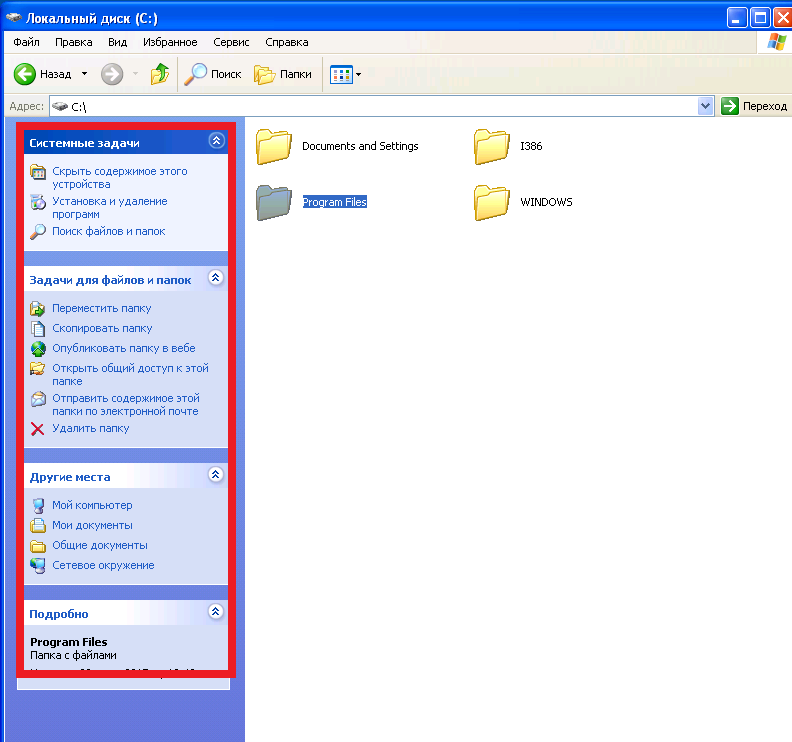Click Открыть общий доступ к этой папке
The width and height of the screenshot is (792, 742).
pos(130,375)
